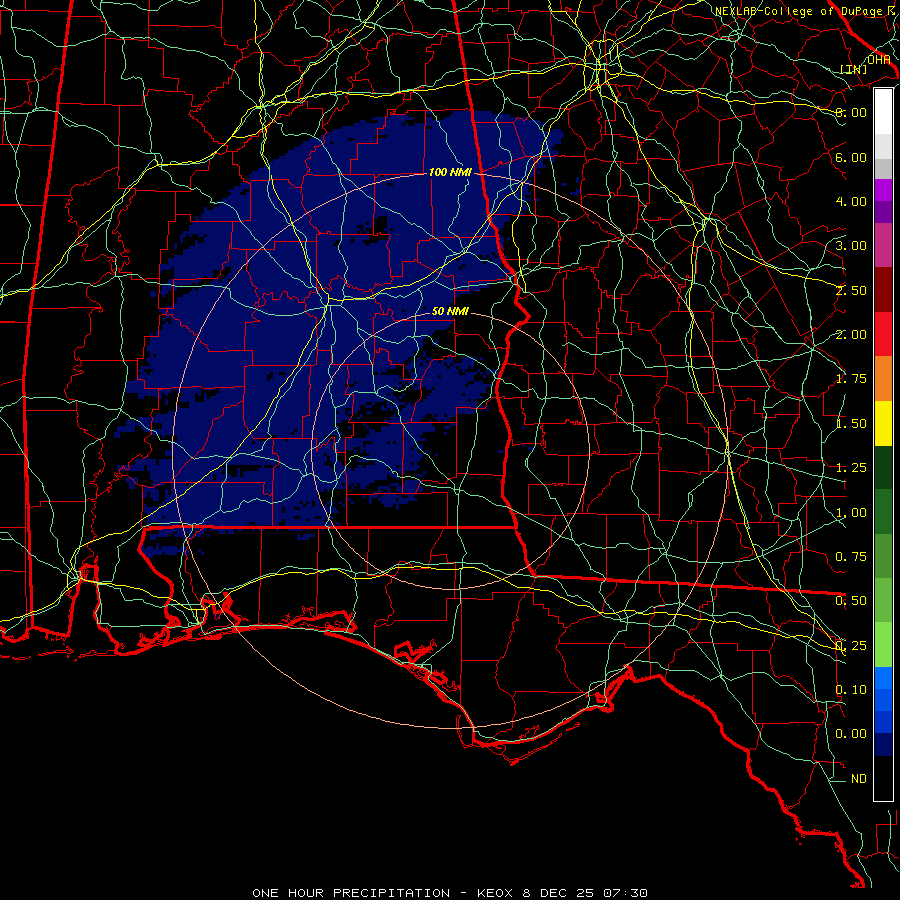Click the 1.25 legend value
This screenshot has height=900, width=900.
[851, 468]
